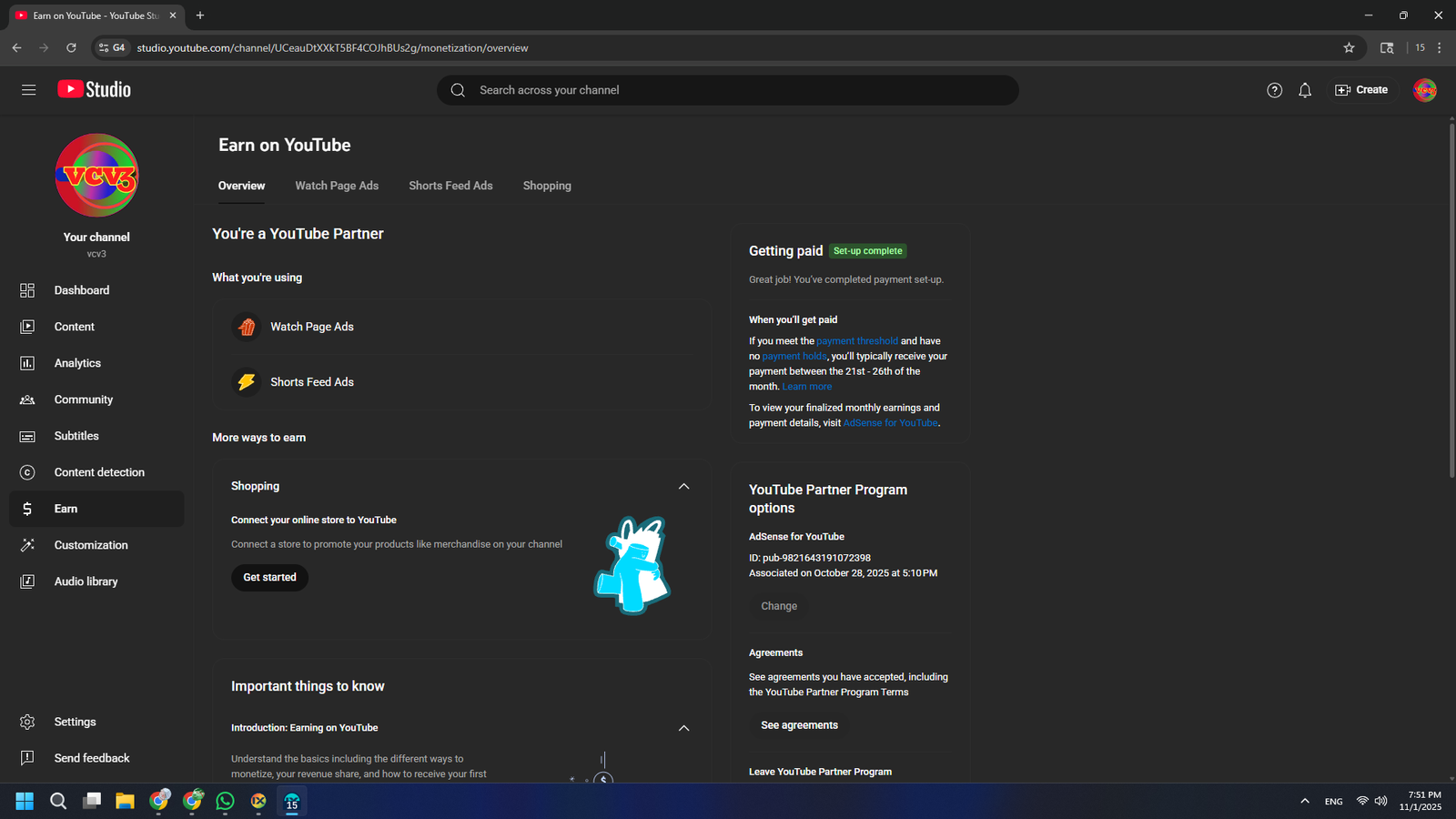Open a new browser tab with the plus
1456x819 pixels.
200,15
